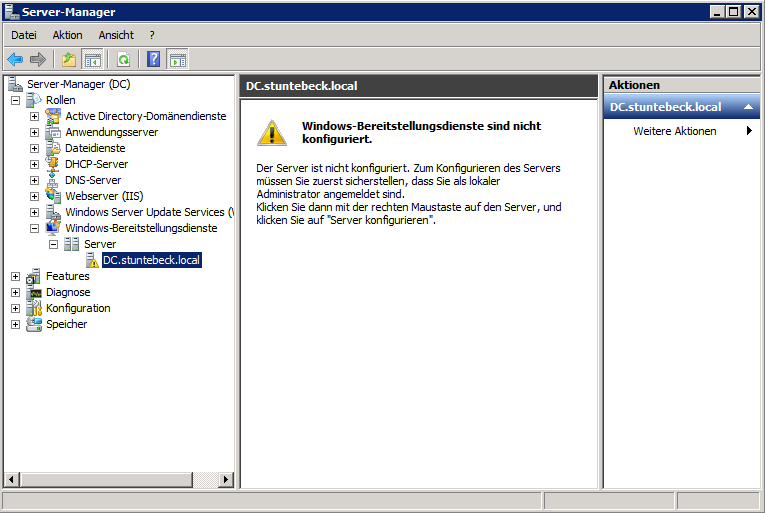Click the Windows Server Update Services icon

tap(53, 212)
